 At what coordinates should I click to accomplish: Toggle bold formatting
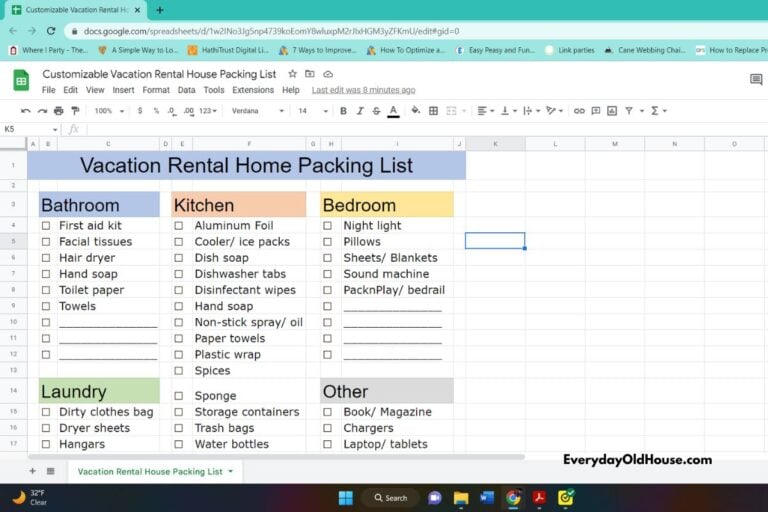coord(343,111)
